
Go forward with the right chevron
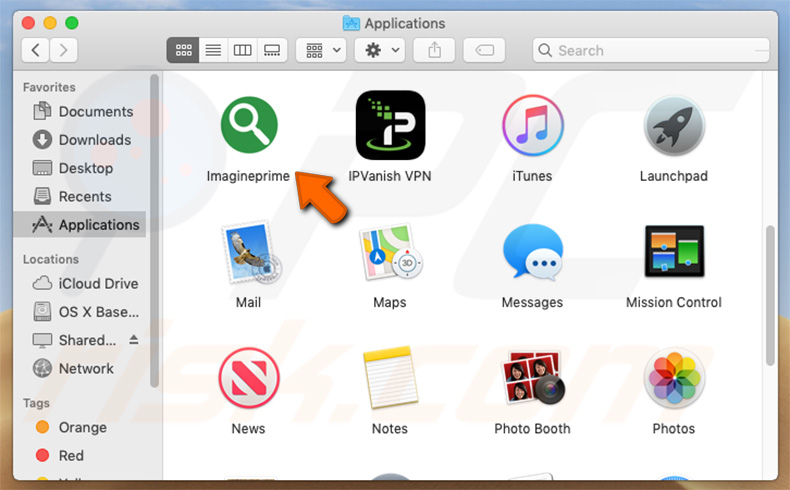(x=63, y=50)
